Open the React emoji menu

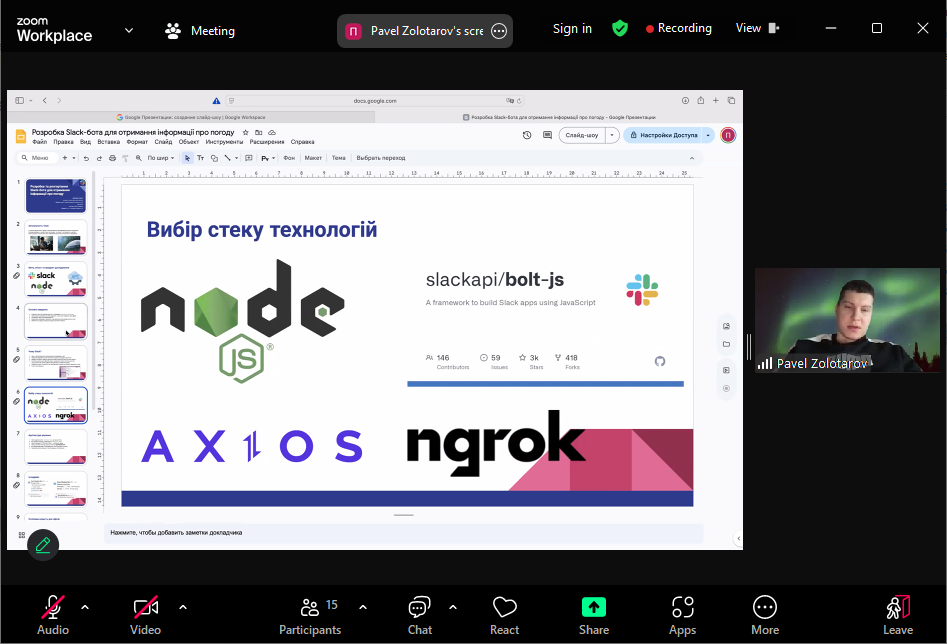tap(504, 614)
